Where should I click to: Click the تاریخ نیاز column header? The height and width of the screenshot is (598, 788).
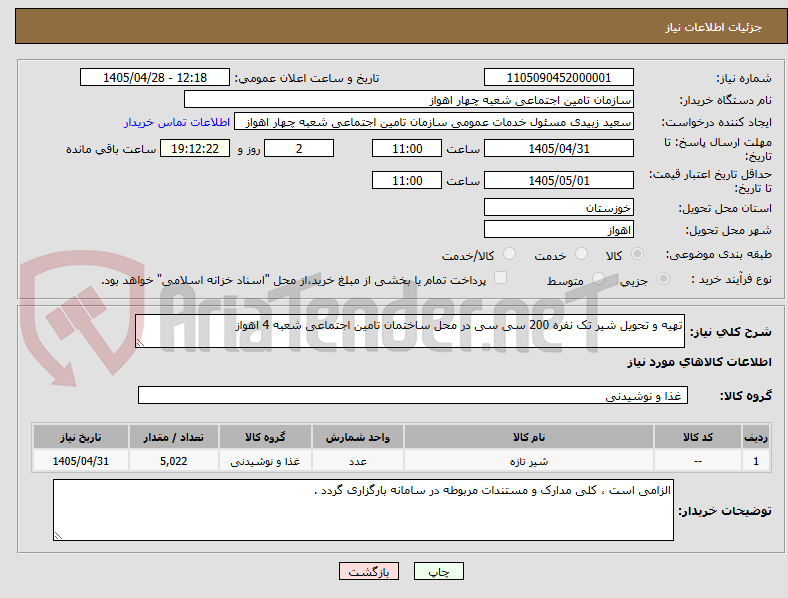(x=81, y=437)
